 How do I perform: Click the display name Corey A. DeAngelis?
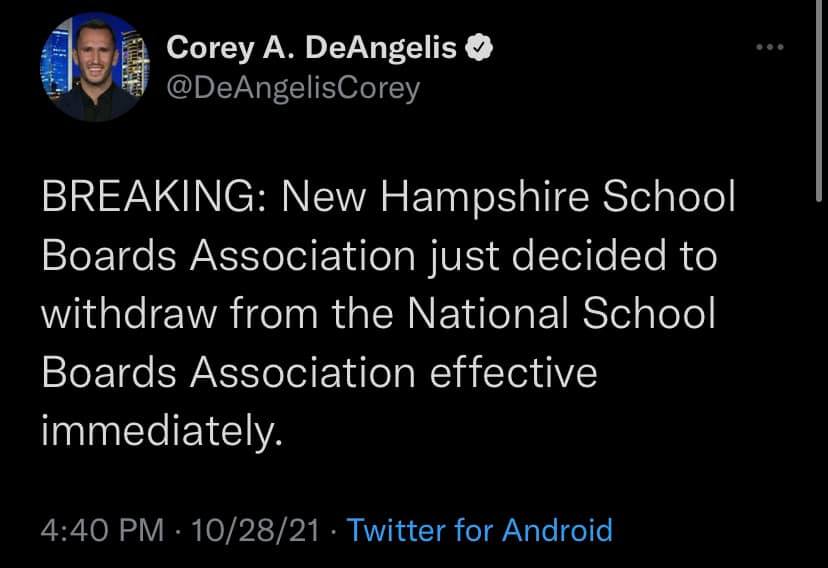tap(312, 47)
